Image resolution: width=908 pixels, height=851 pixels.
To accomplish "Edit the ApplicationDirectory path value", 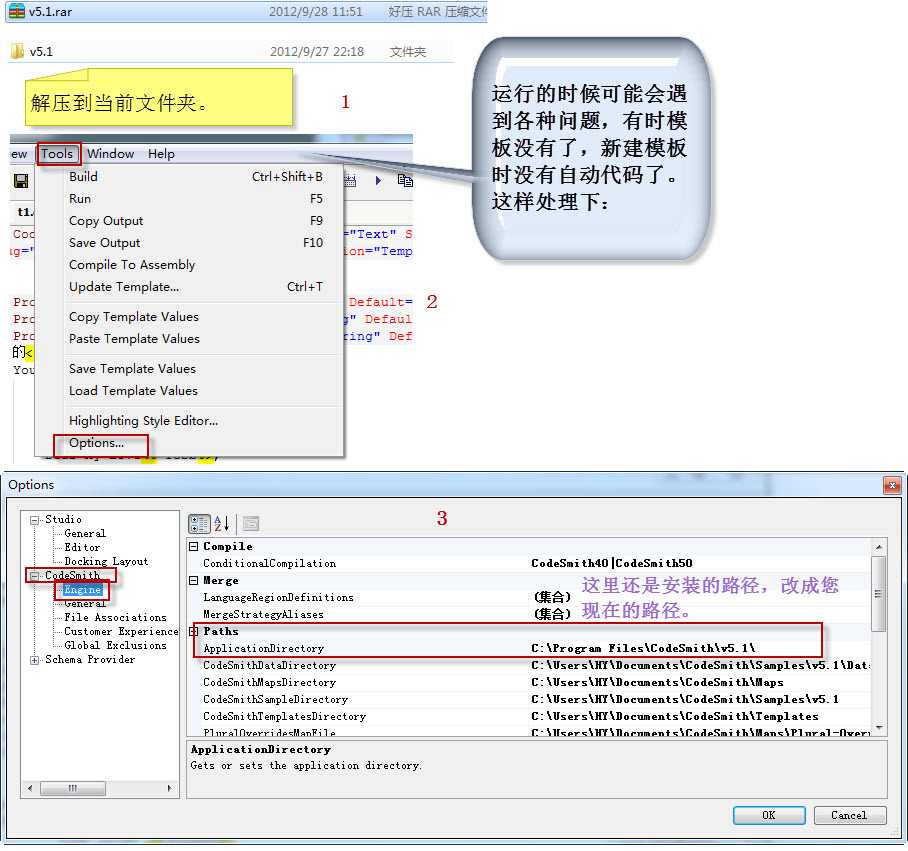I will [698, 648].
